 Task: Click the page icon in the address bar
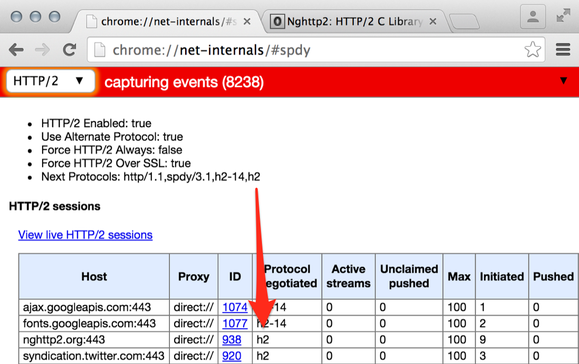click(100, 50)
